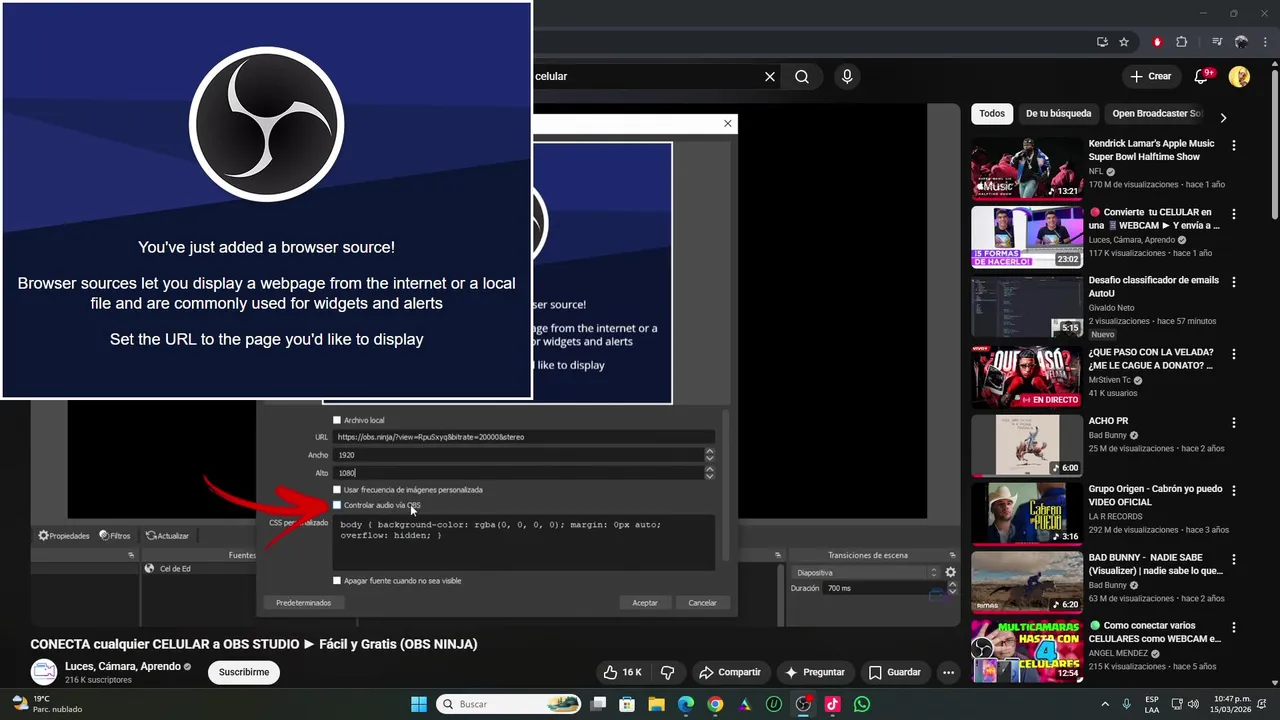The image size is (1280, 720).
Task: Click the URL field with obs.ninja link
Action: pos(524,437)
